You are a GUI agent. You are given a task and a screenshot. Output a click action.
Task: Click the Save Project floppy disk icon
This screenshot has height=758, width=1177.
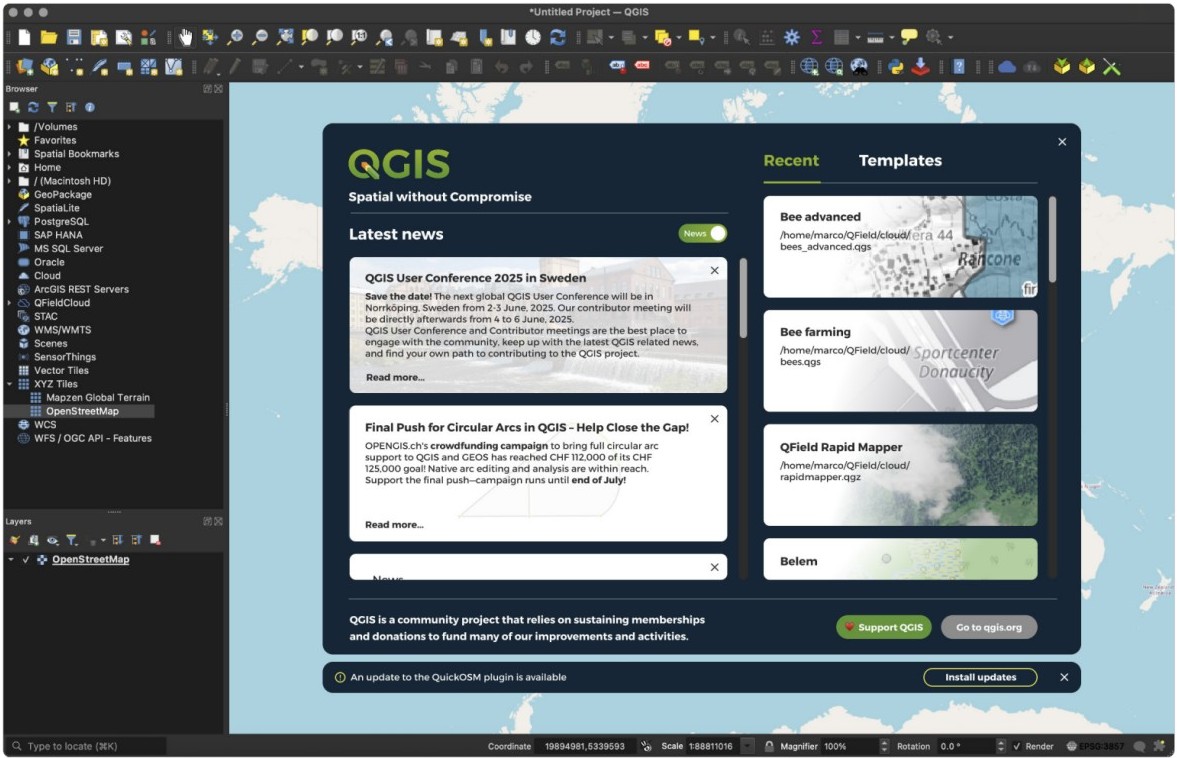point(74,37)
